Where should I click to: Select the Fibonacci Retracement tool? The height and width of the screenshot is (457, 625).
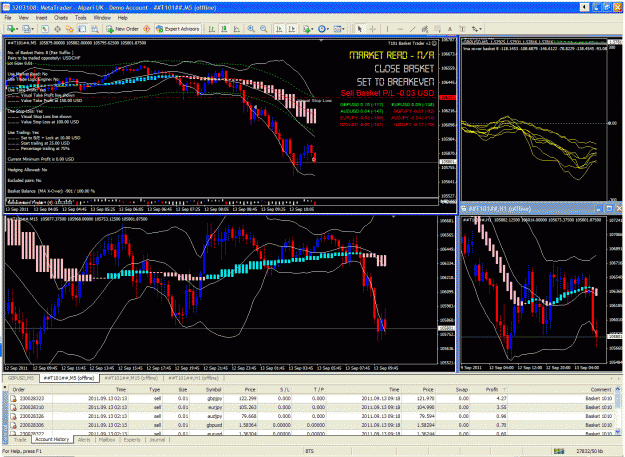[438, 29]
